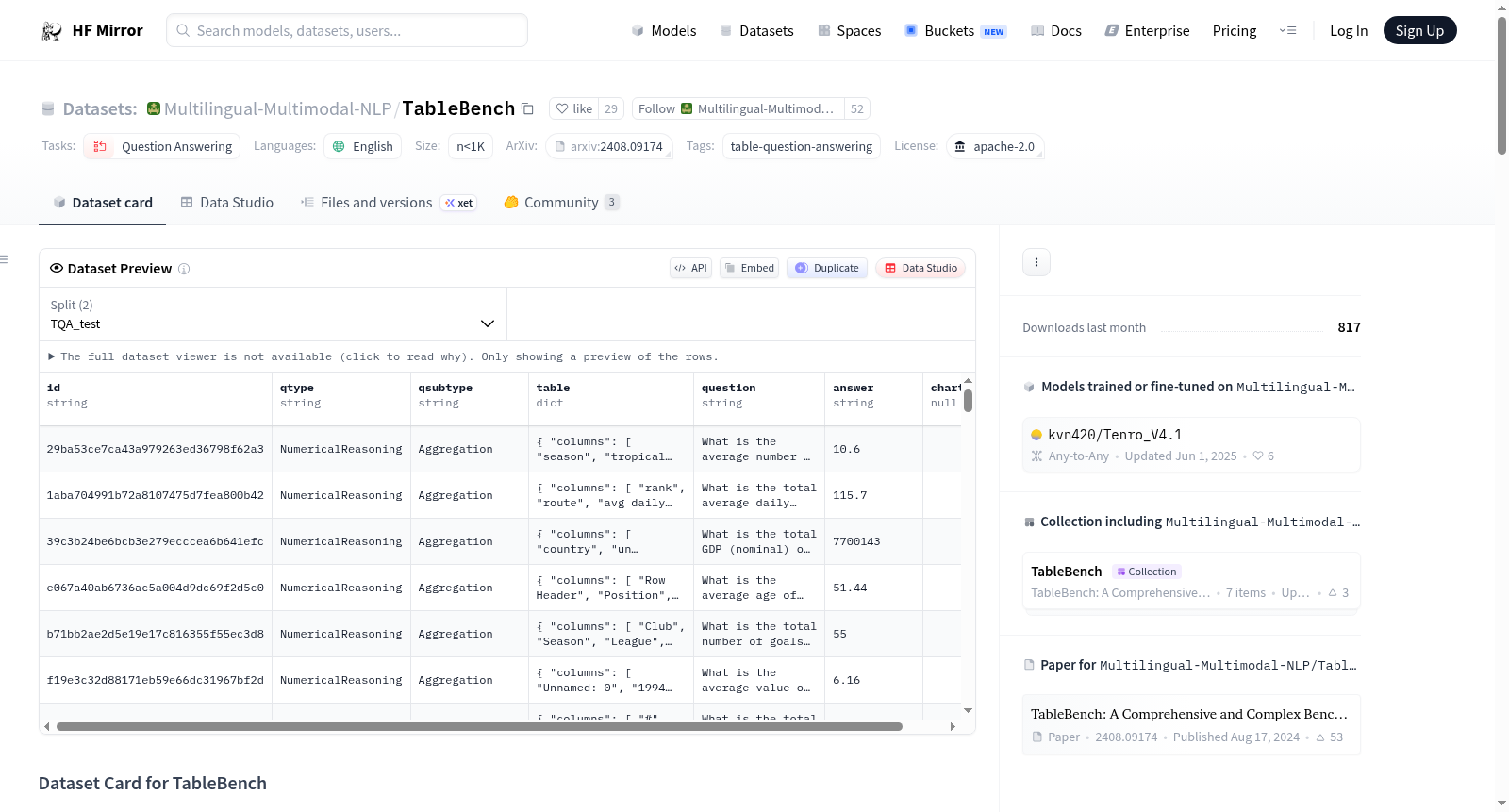Image resolution: width=1509 pixels, height=812 pixels.
Task: Click the n<1K size tag
Action: point(471,146)
